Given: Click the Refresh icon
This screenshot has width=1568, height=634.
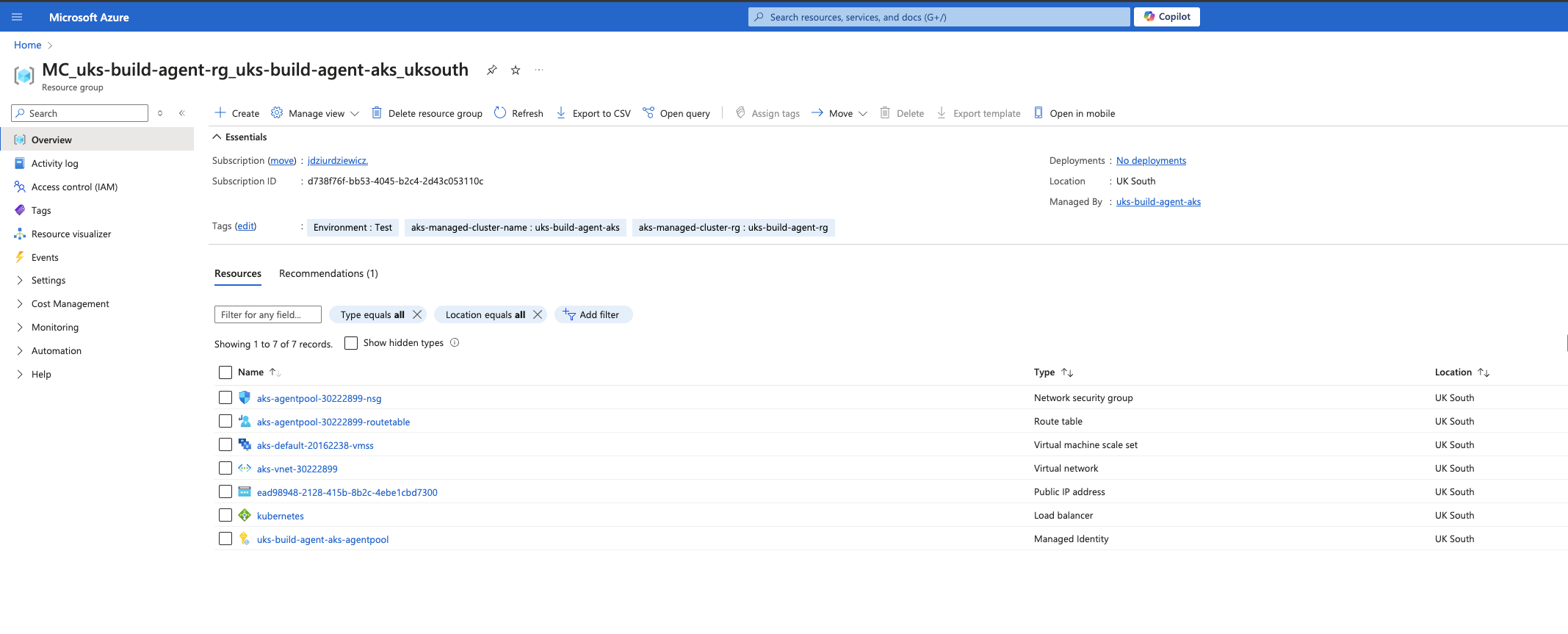Looking at the screenshot, I should click(500, 112).
